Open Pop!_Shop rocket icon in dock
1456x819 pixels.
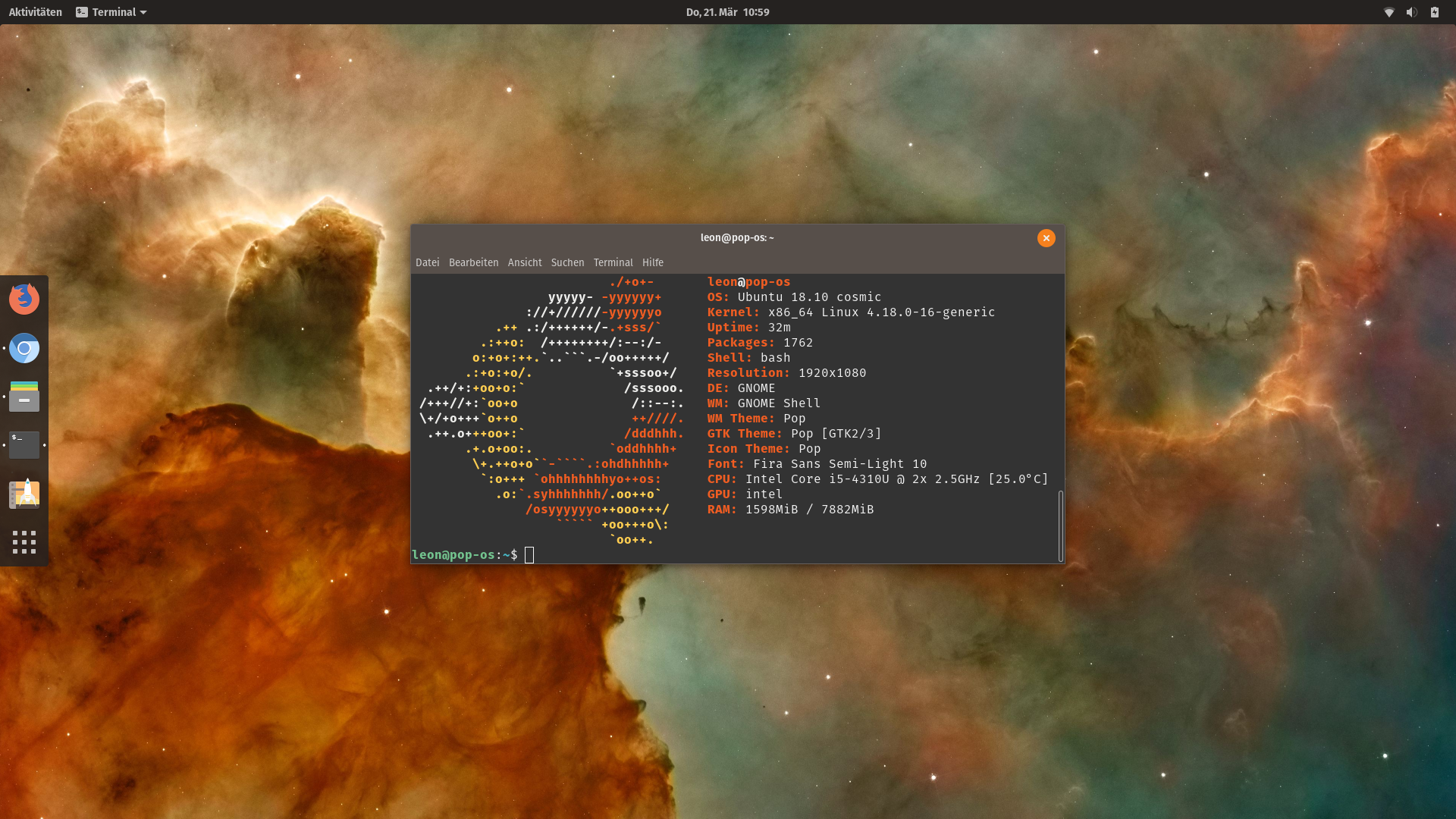coord(24,494)
